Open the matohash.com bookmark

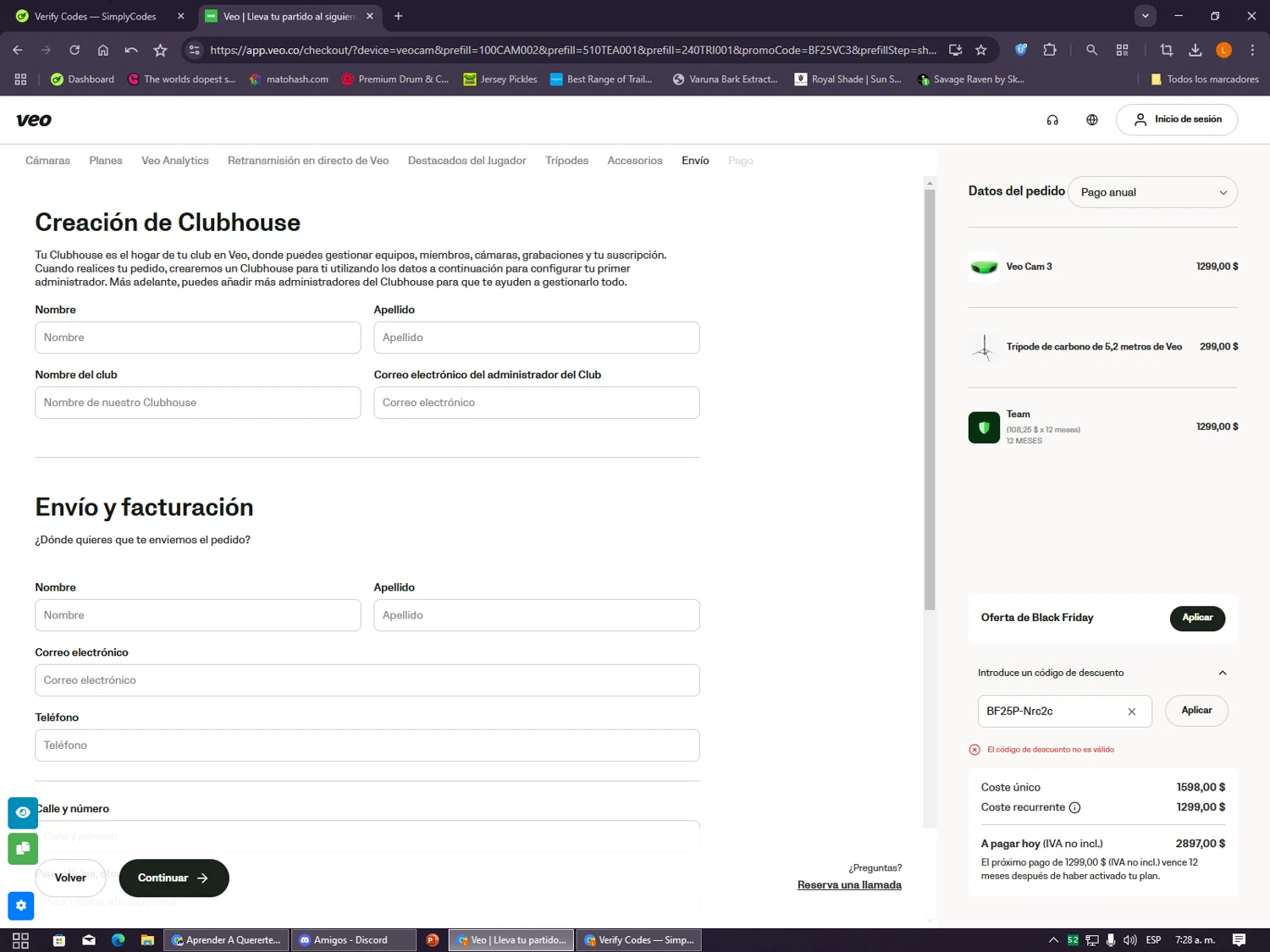click(288, 80)
